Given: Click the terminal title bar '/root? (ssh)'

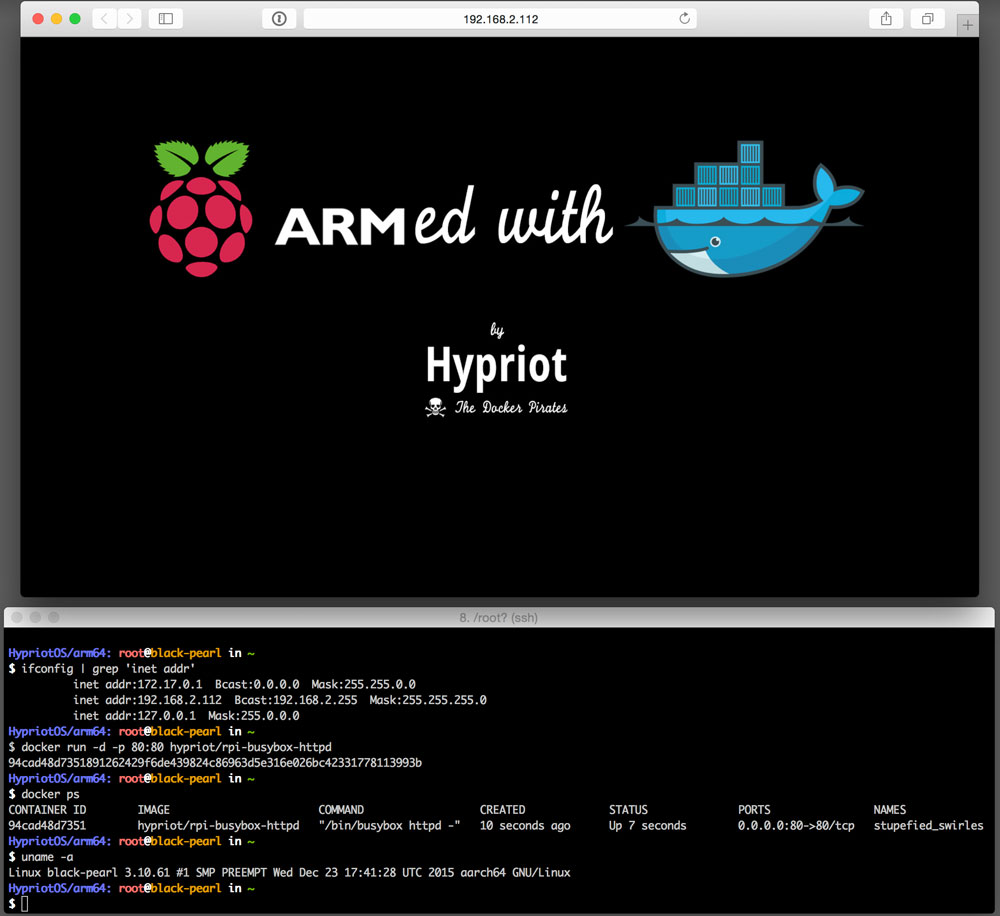Looking at the screenshot, I should [498, 618].
